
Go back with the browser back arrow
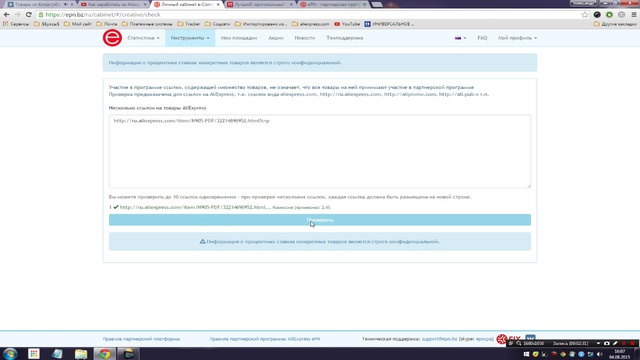[7, 15]
